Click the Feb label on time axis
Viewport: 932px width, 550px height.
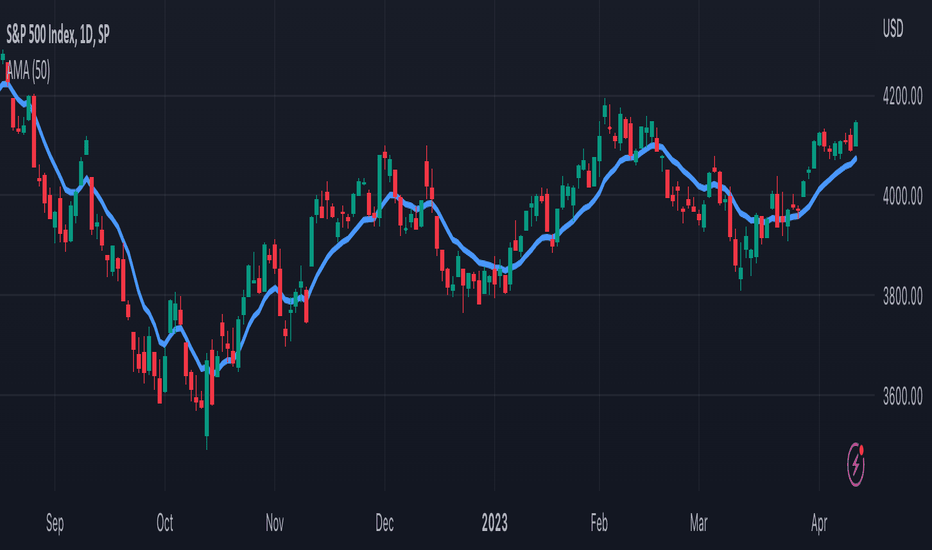coord(599,523)
